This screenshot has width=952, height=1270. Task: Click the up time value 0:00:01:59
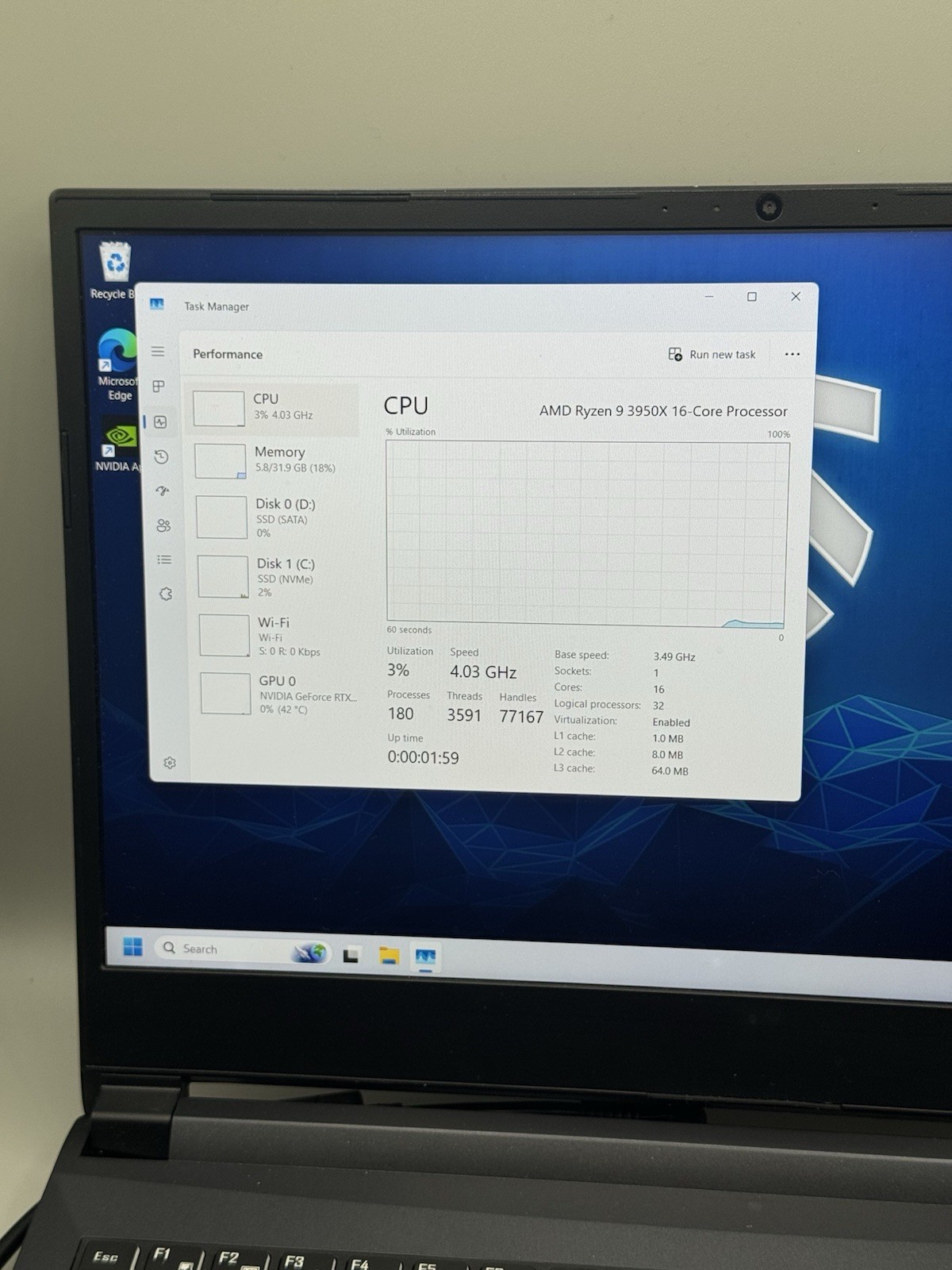coord(423,757)
